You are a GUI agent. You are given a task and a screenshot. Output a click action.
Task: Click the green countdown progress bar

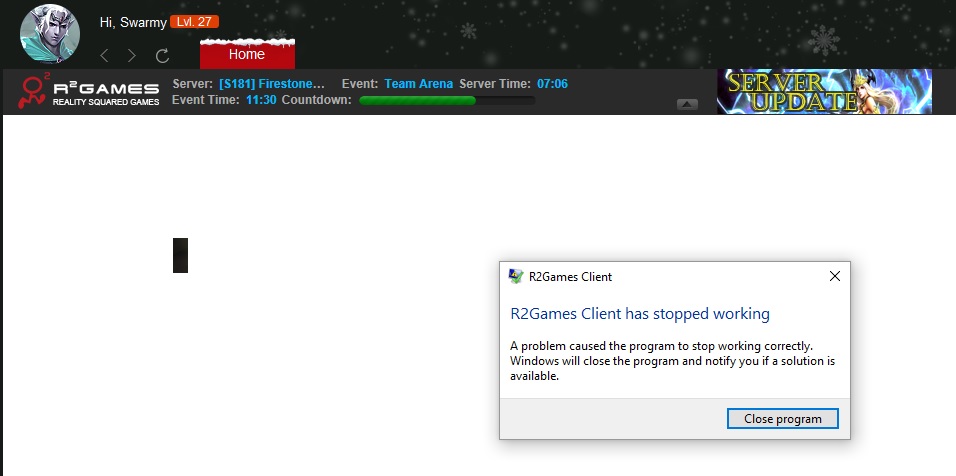(x=446, y=100)
